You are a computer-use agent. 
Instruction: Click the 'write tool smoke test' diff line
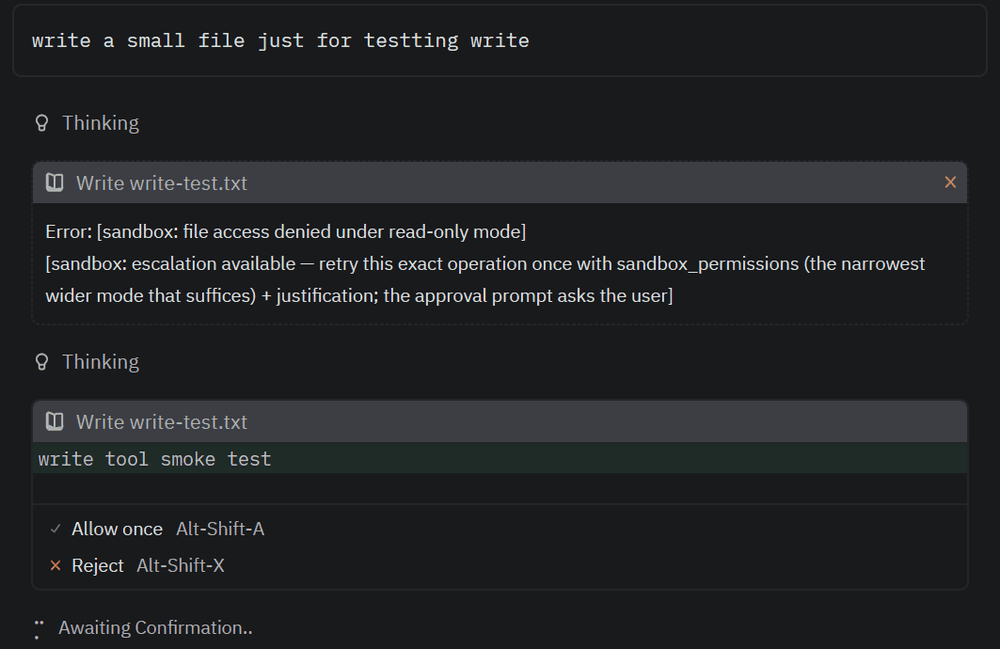point(500,458)
